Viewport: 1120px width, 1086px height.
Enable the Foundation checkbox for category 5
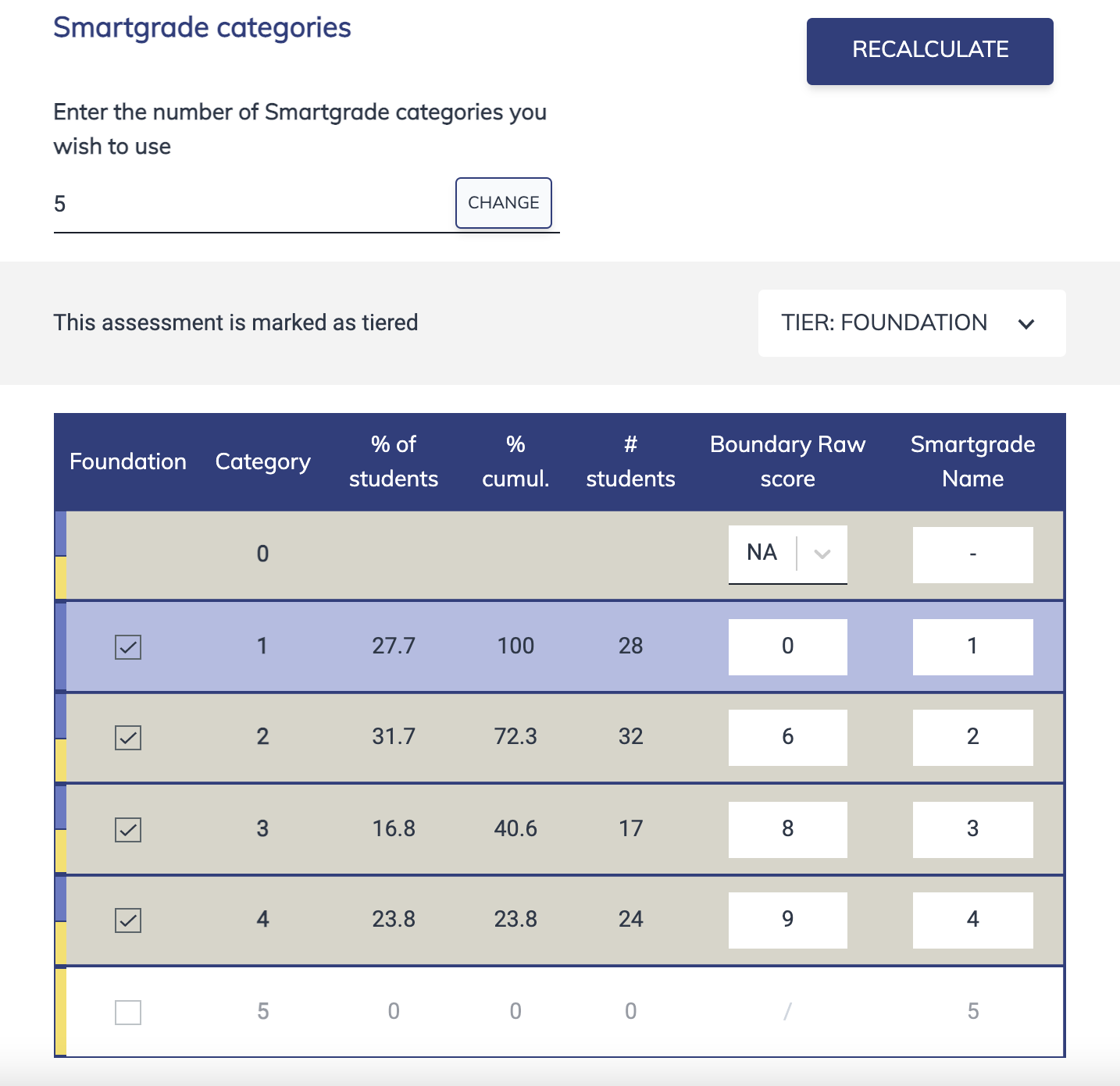click(127, 1011)
